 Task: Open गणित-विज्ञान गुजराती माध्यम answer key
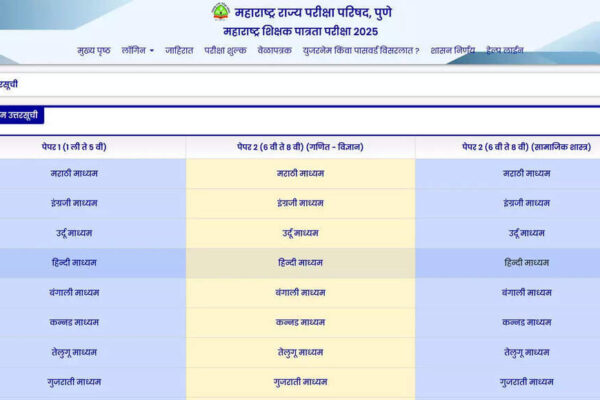(300, 382)
